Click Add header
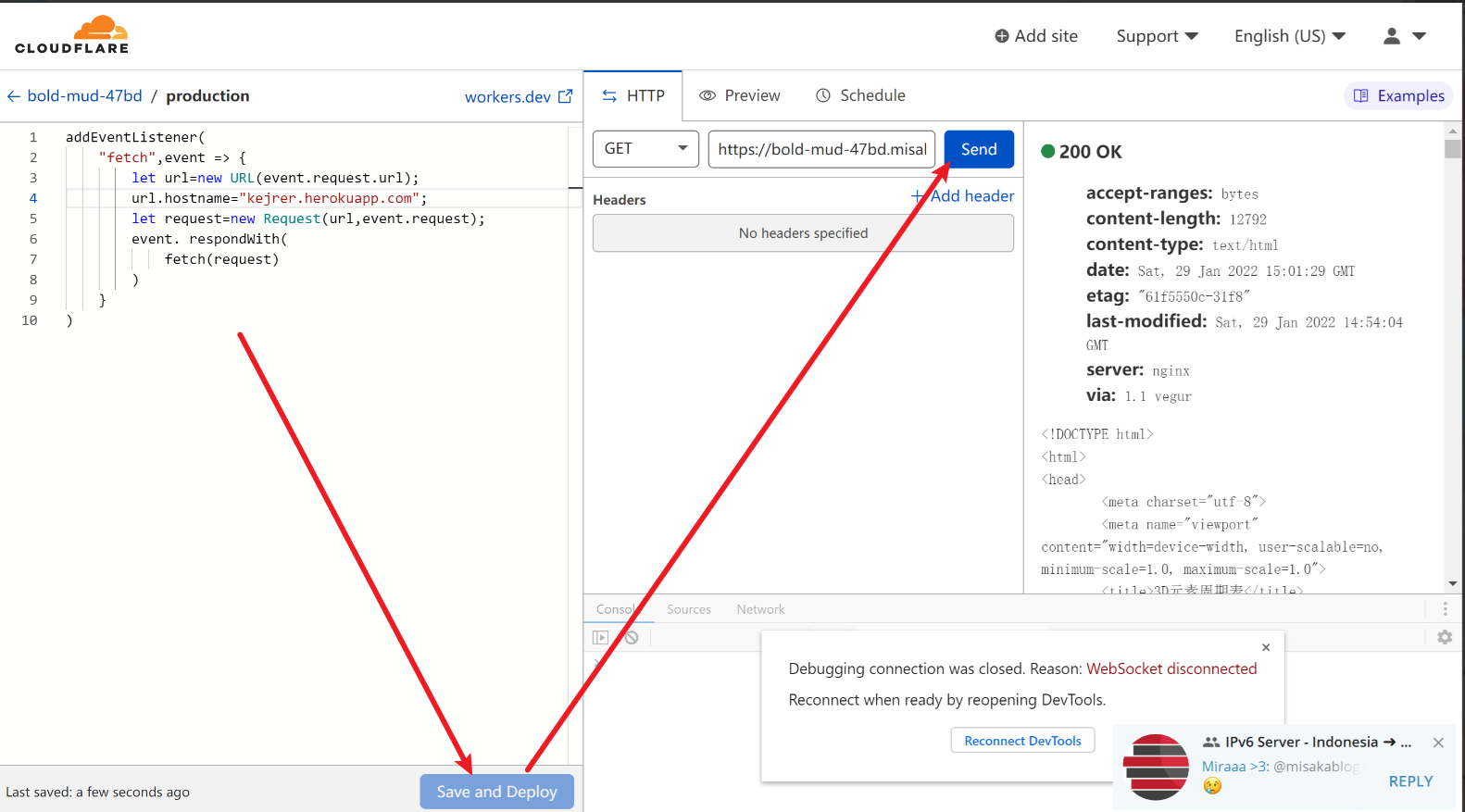Viewport: 1465px width, 812px height. click(x=963, y=196)
